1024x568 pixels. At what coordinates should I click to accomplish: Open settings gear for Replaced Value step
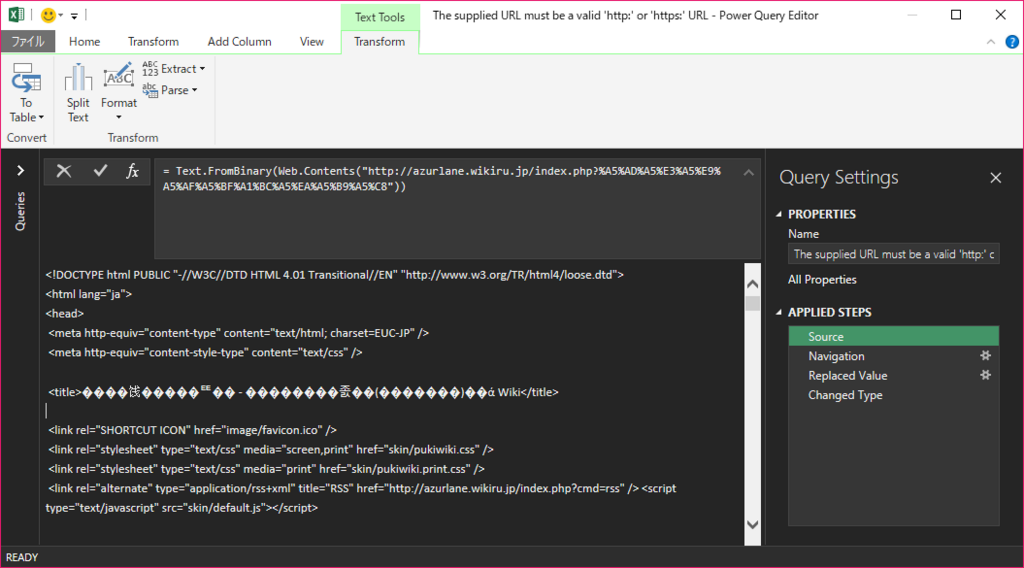pyautogui.click(x=985, y=375)
